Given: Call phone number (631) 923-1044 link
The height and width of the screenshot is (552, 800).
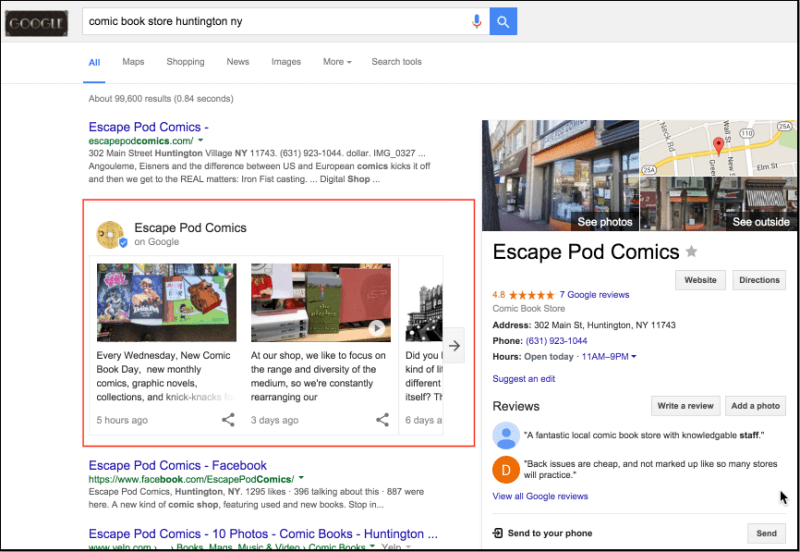Looking at the screenshot, I should 556,341.
